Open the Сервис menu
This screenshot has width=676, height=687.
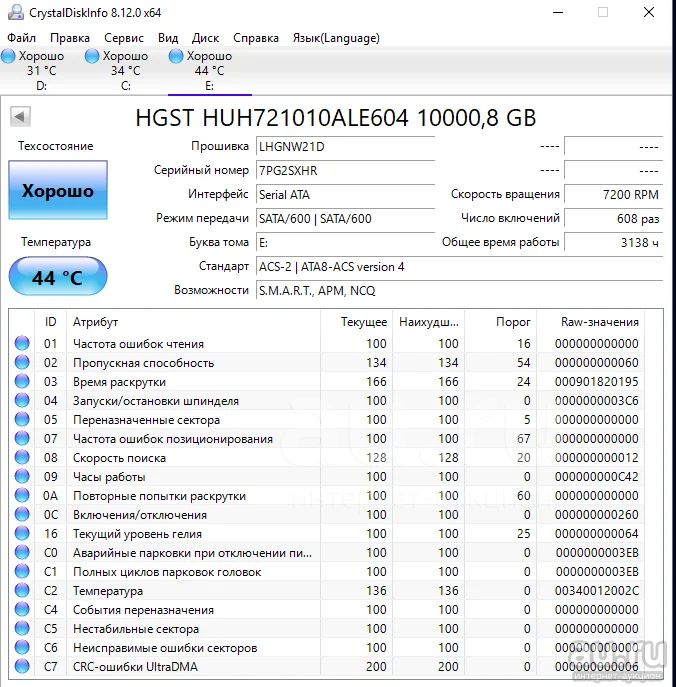coord(124,38)
